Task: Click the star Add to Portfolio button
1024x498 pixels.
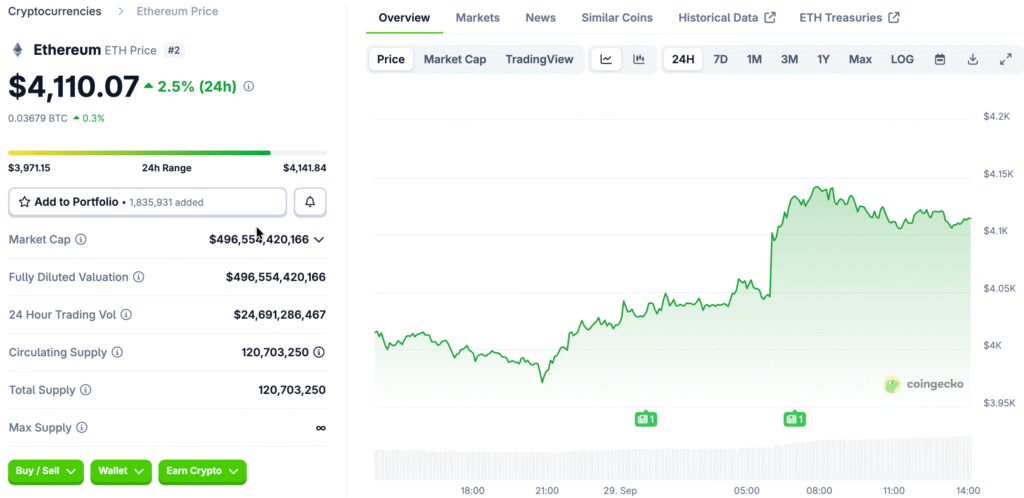Action: 148,202
